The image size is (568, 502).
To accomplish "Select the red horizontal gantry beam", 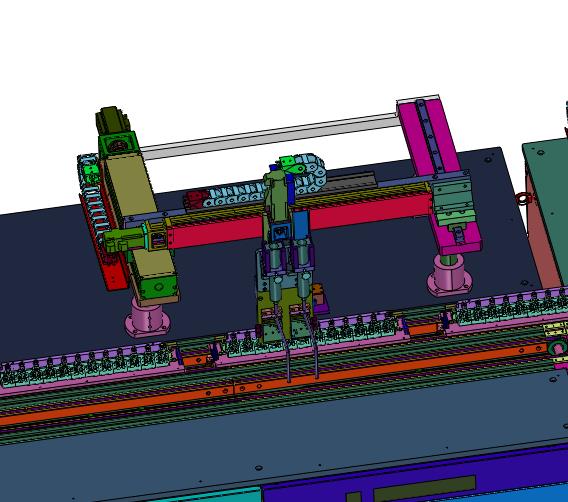I will pos(301,222).
